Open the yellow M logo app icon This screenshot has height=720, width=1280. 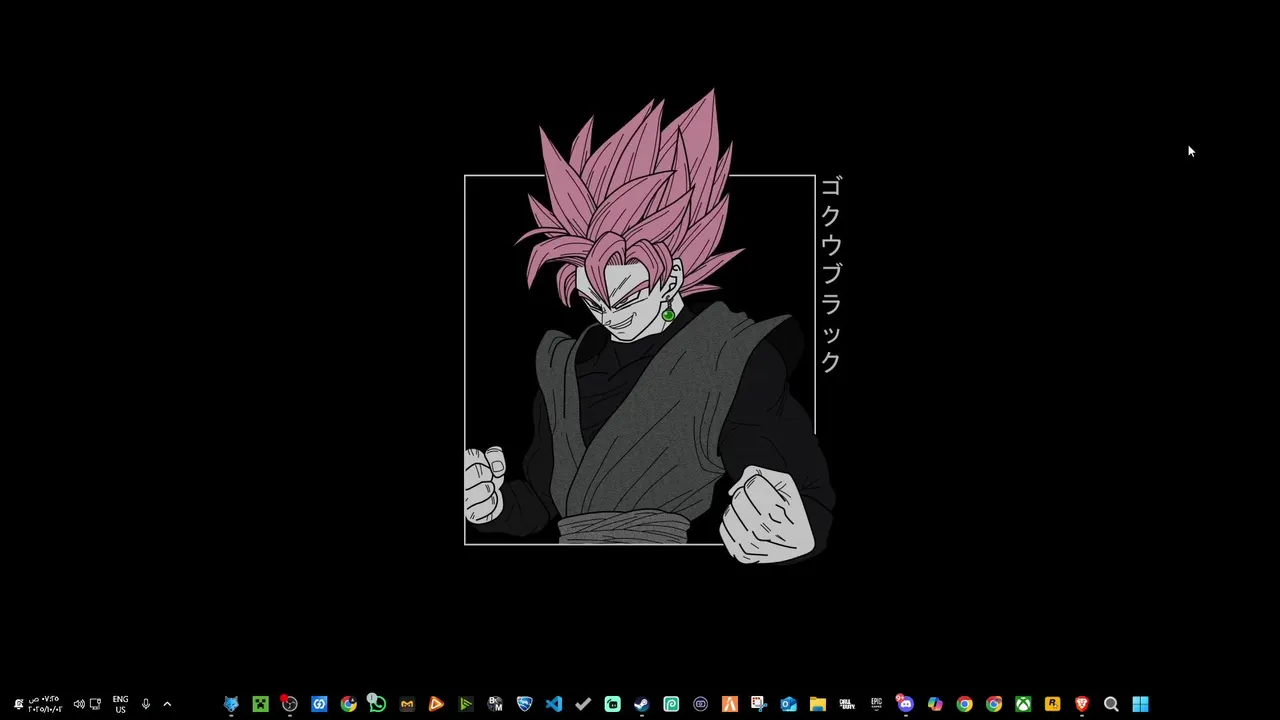tap(407, 704)
